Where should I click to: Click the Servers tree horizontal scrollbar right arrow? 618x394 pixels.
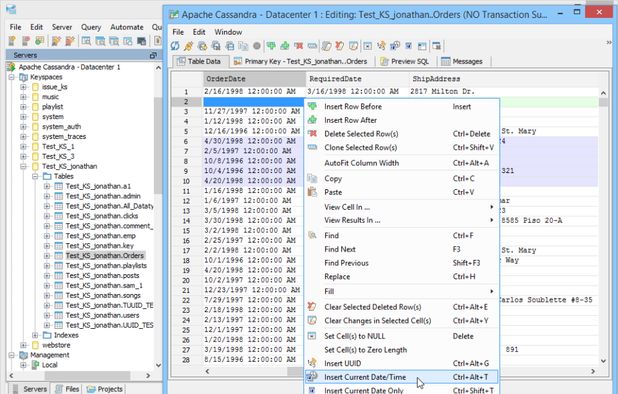click(x=148, y=375)
